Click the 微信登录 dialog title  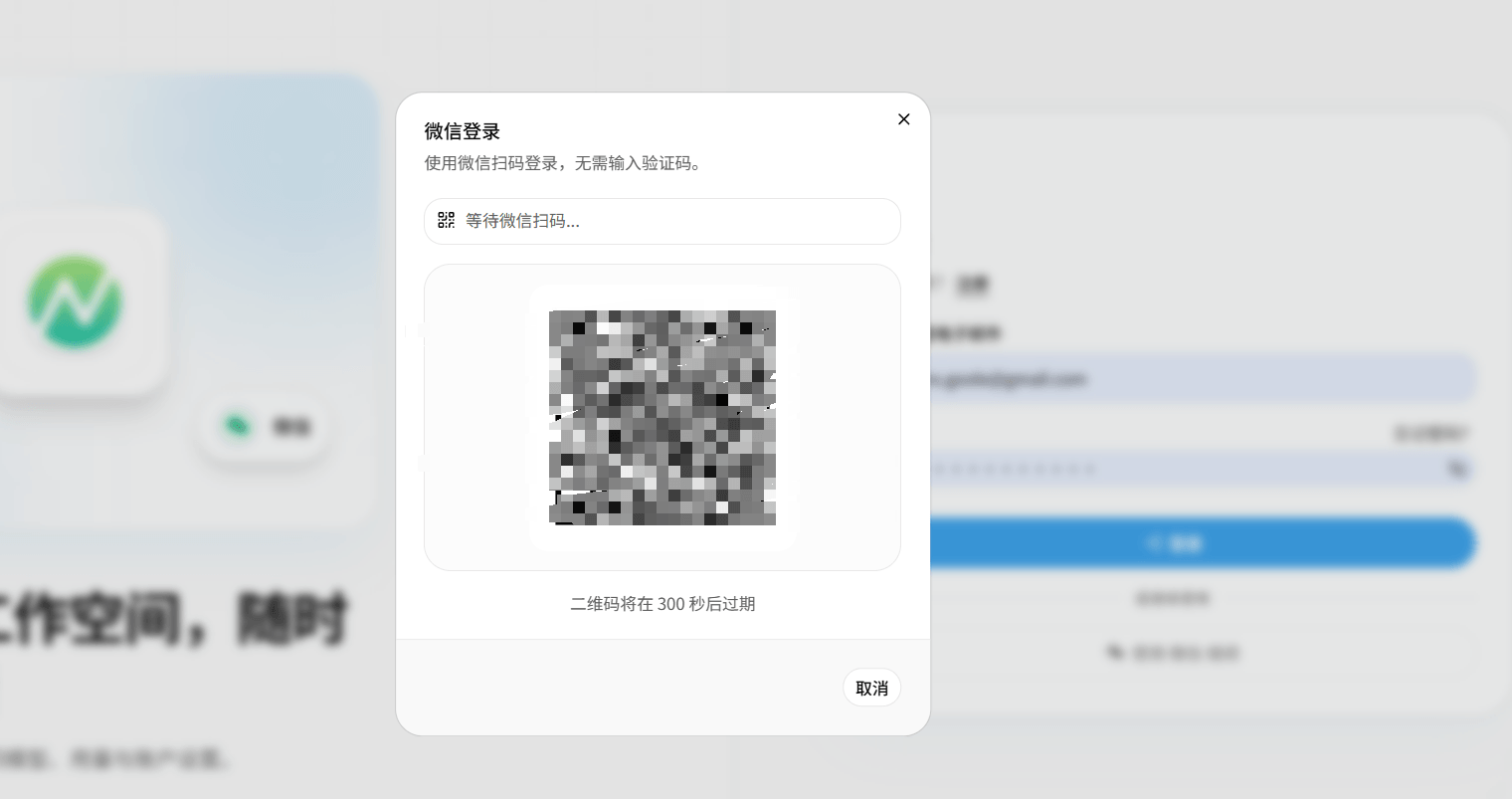(463, 131)
